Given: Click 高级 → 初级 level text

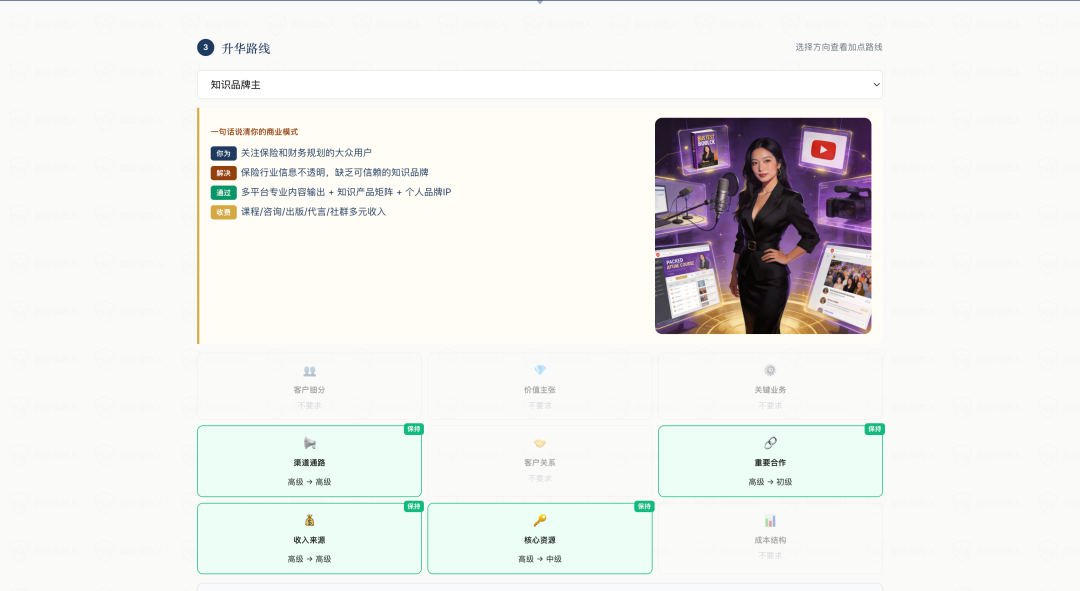Looking at the screenshot, I should (770, 482).
